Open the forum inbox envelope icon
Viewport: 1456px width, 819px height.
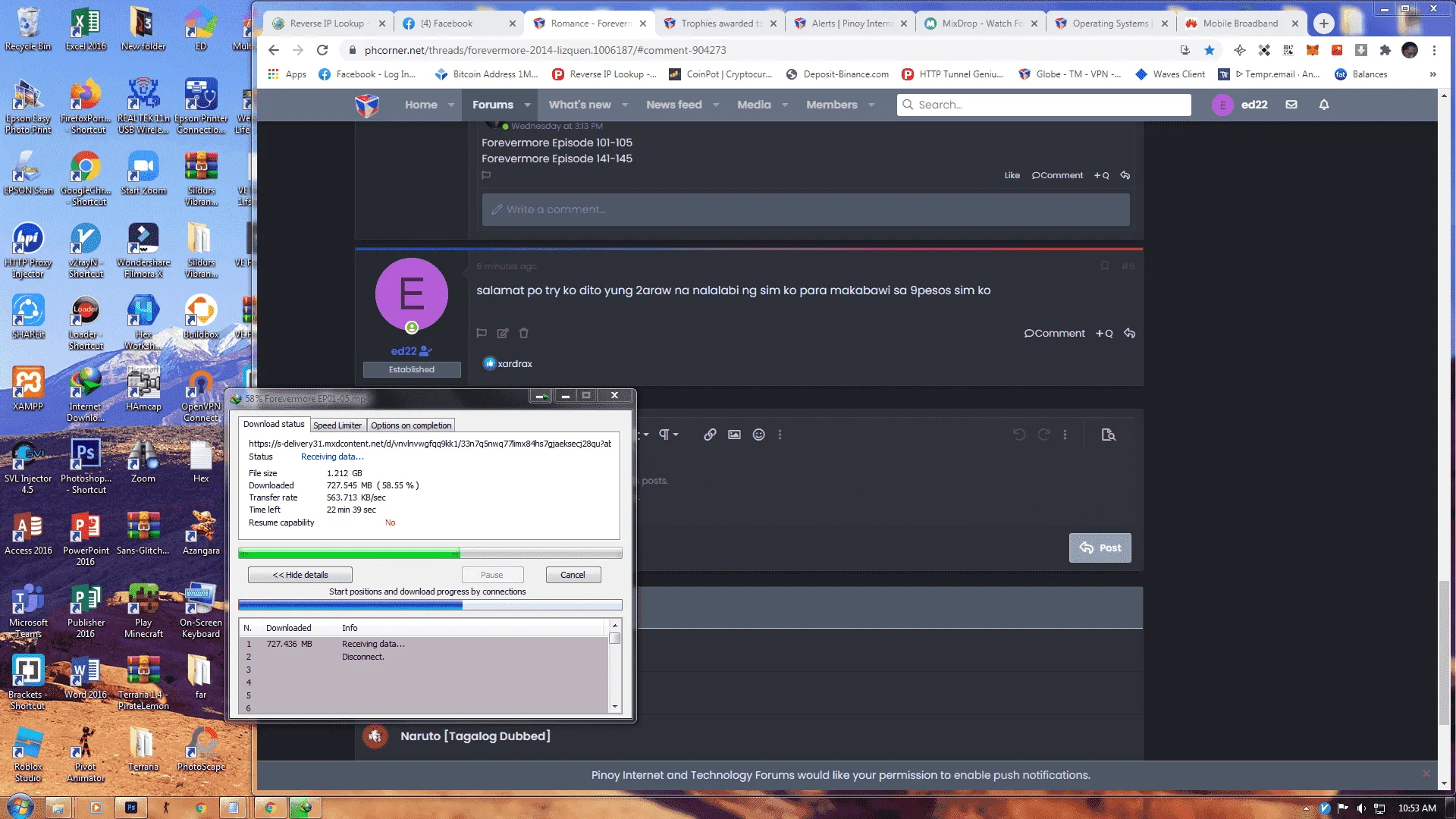[1291, 105]
